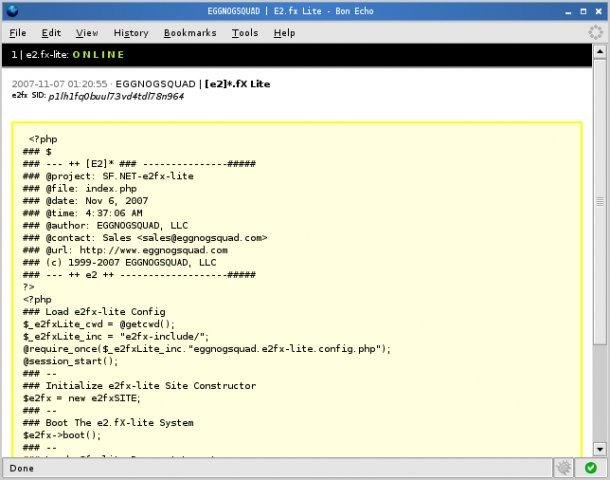Open the Edit menu
The image size is (610, 480).
[x=51, y=33]
